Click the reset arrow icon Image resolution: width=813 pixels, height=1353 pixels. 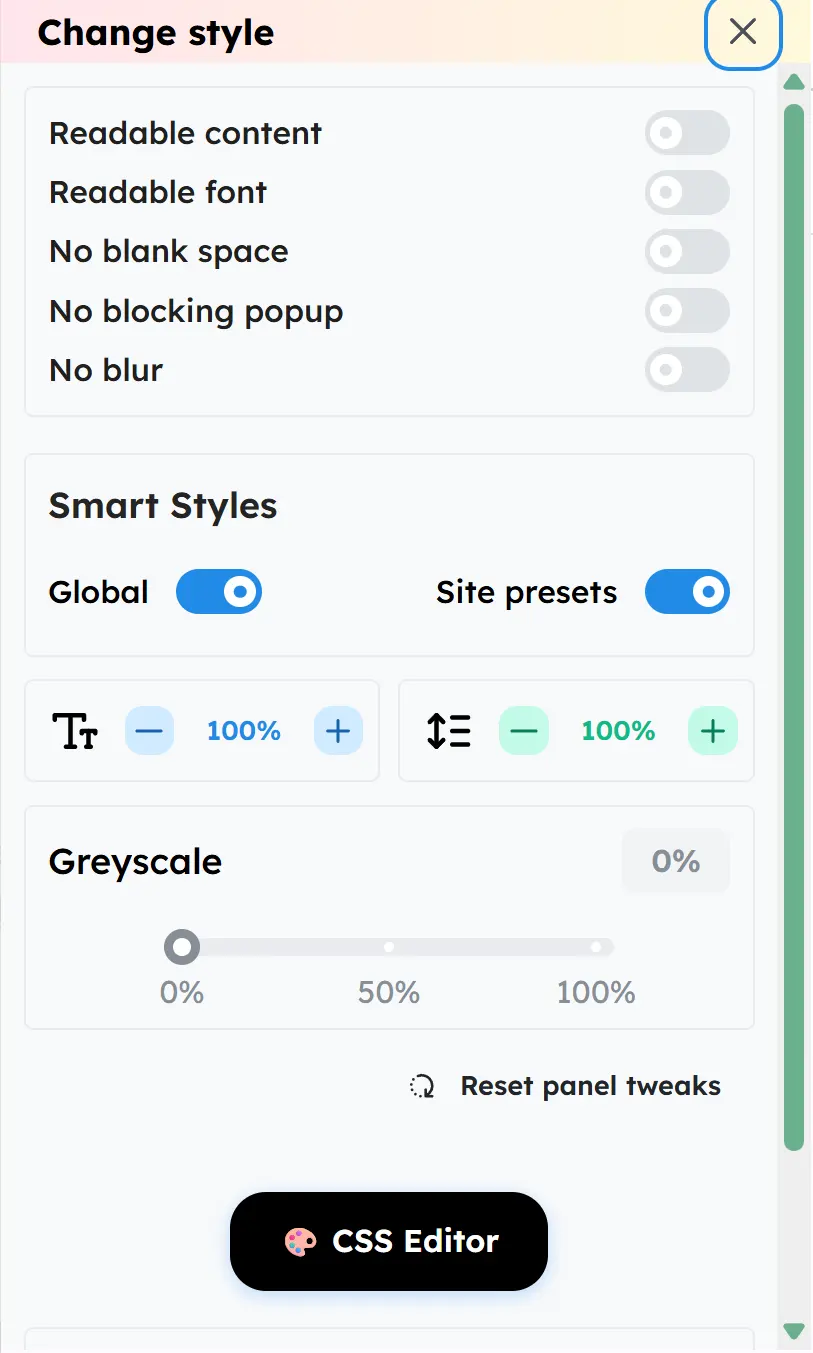click(x=422, y=1086)
